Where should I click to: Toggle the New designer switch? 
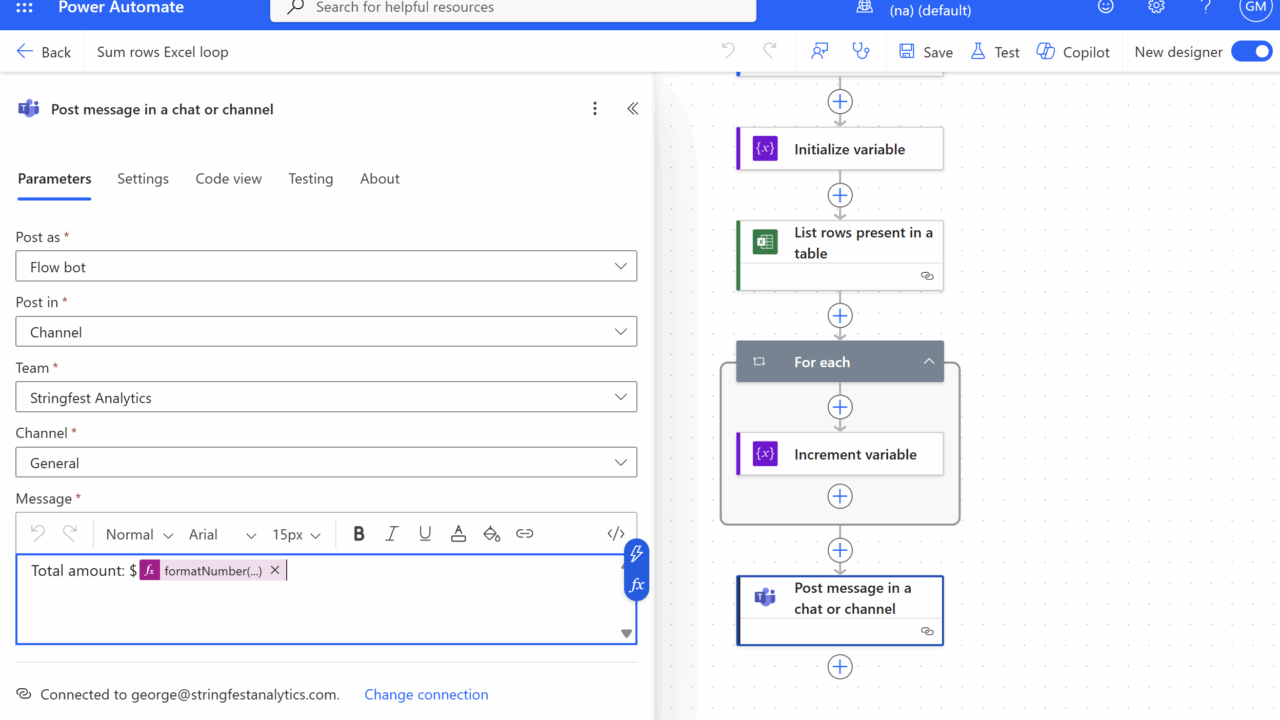(1251, 51)
